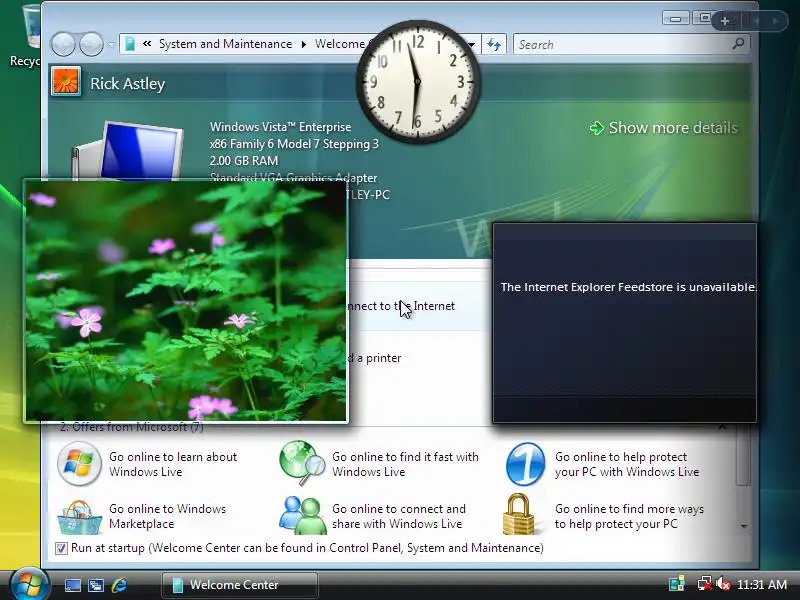Click the search magnifier icon
This screenshot has width=800, height=600.
[x=738, y=44]
